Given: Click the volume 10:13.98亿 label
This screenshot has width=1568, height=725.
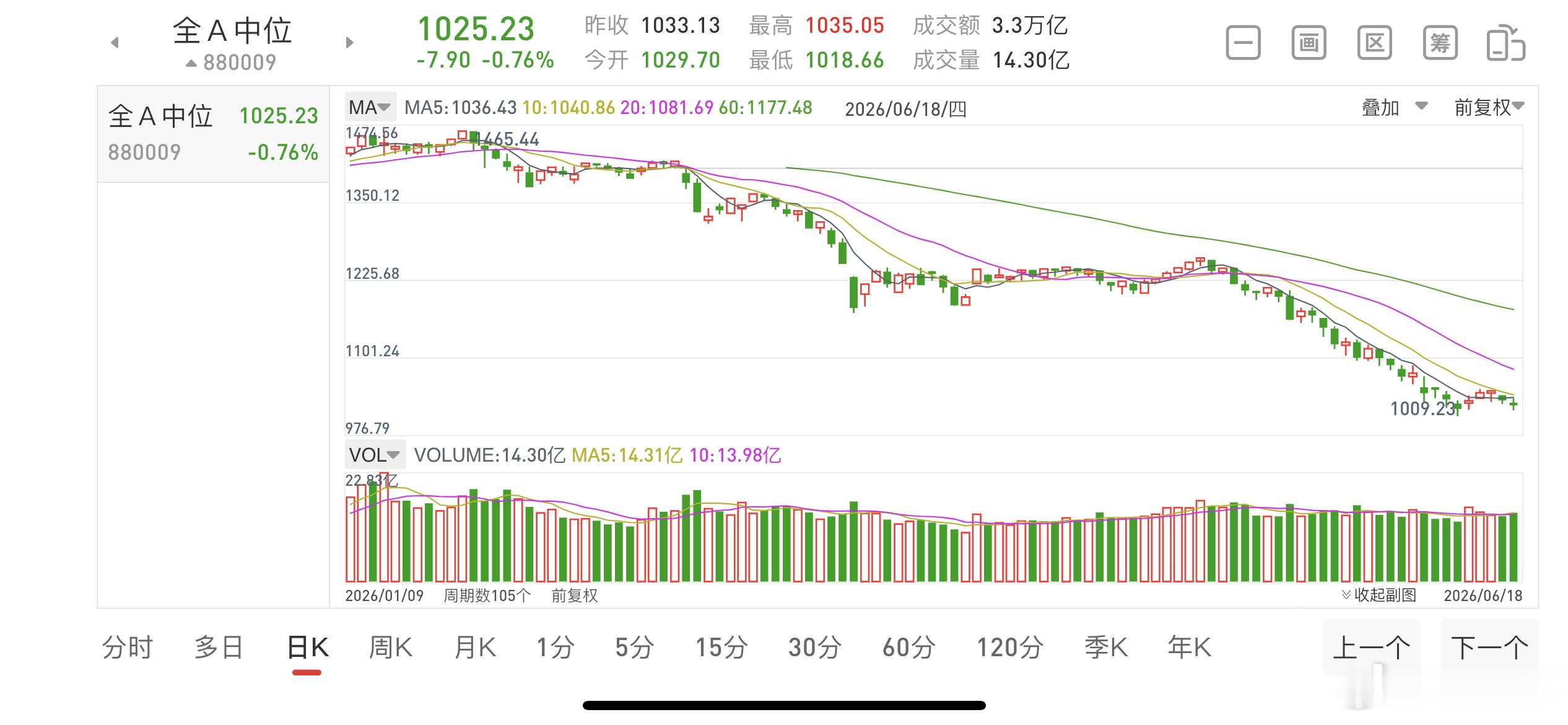Looking at the screenshot, I should (735, 455).
